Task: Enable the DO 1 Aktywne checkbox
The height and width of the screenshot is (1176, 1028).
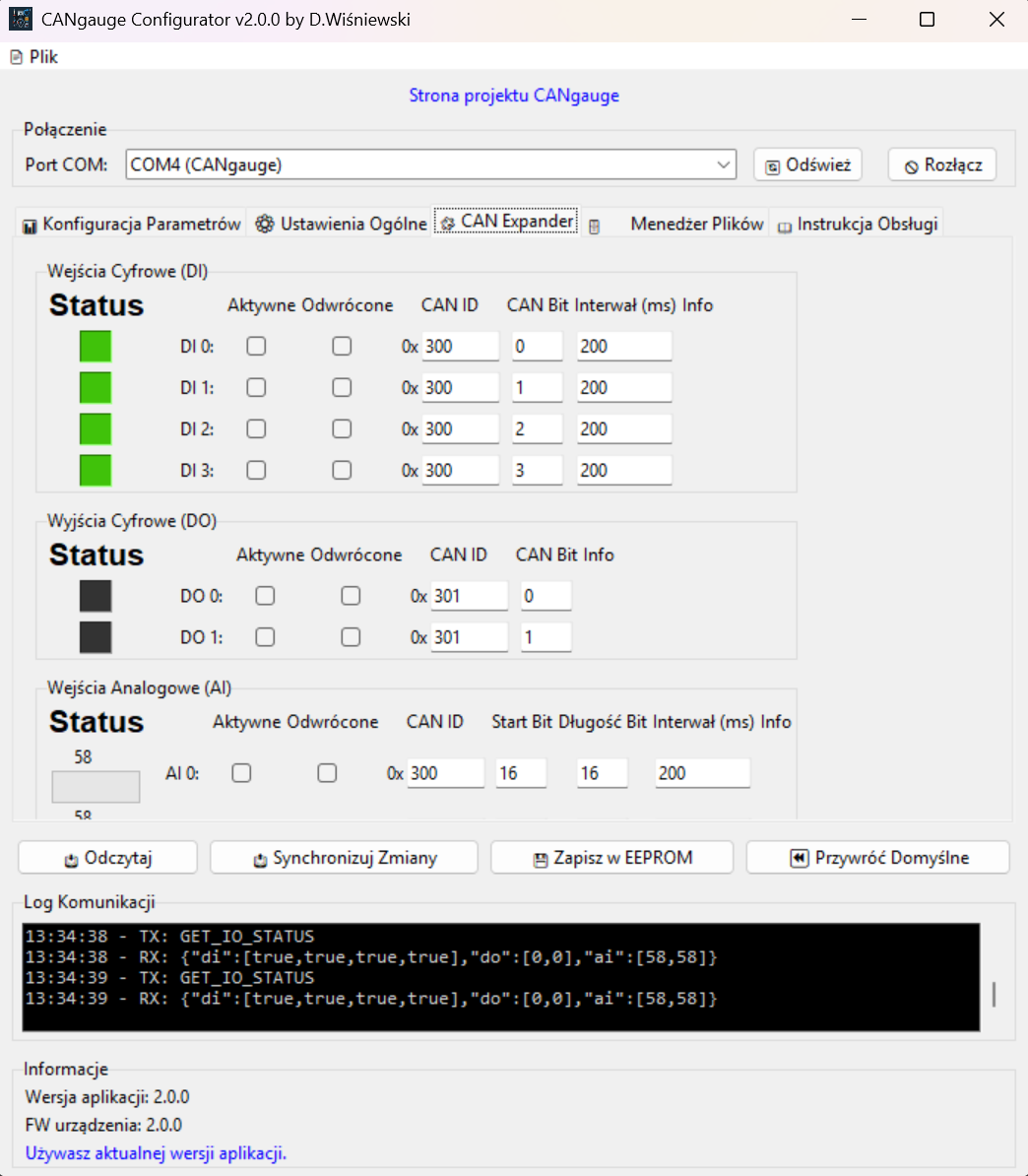Action: coord(265,637)
